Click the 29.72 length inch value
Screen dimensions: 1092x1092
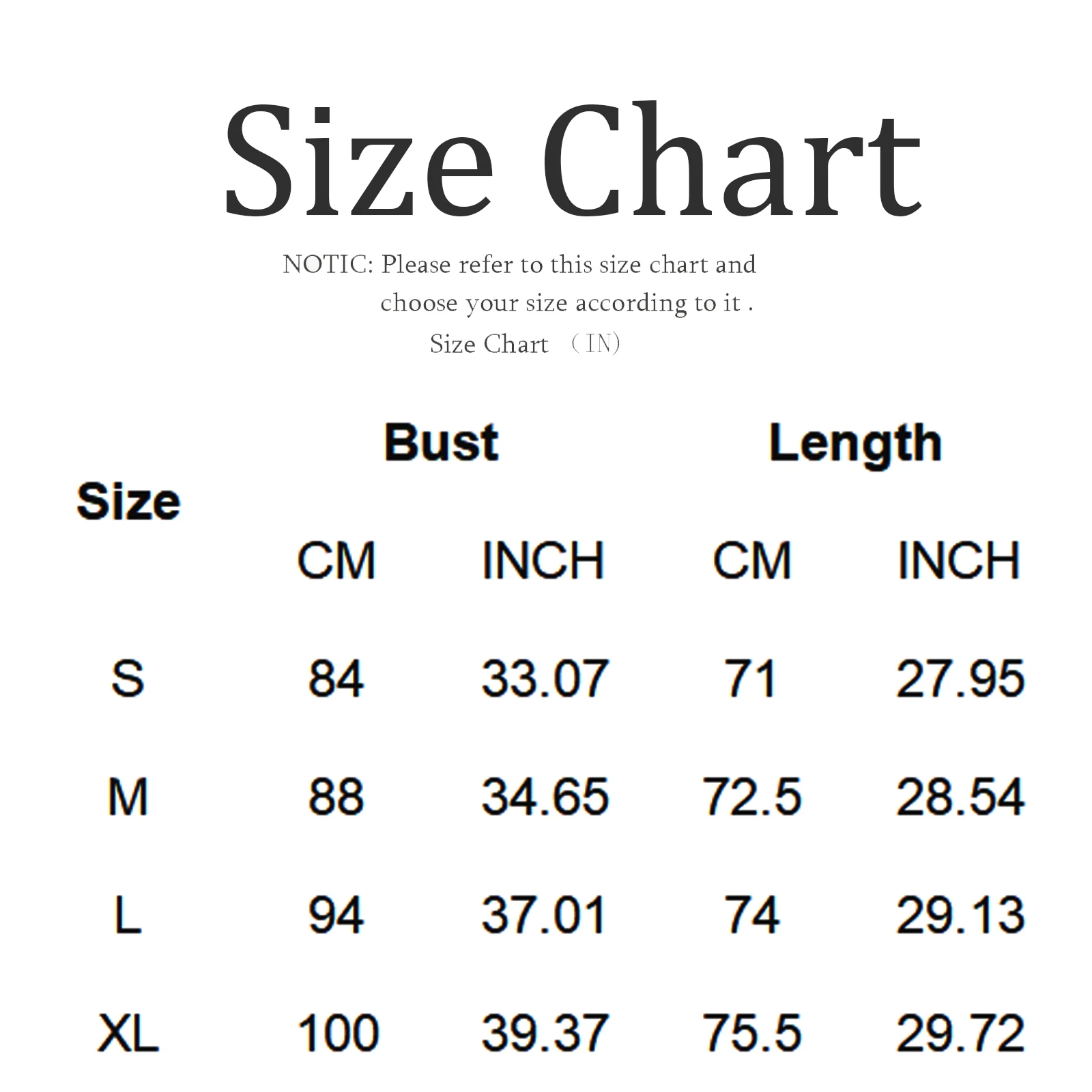coord(960,1033)
